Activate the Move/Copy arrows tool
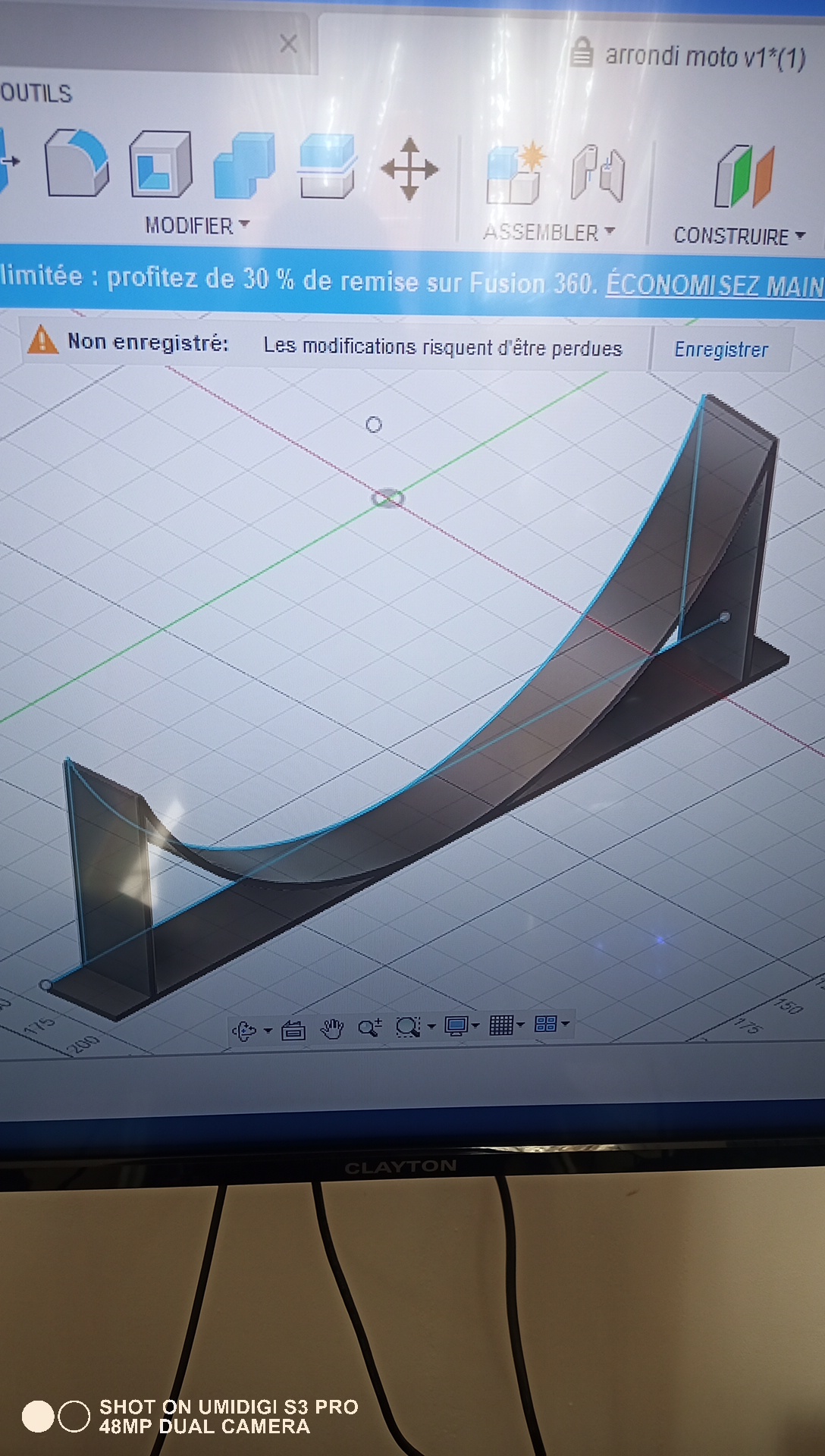Viewport: 825px width, 1456px height. tap(409, 168)
